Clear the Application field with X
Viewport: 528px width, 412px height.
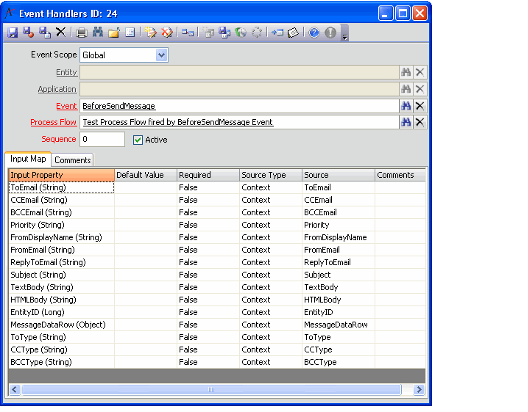[x=420, y=89]
